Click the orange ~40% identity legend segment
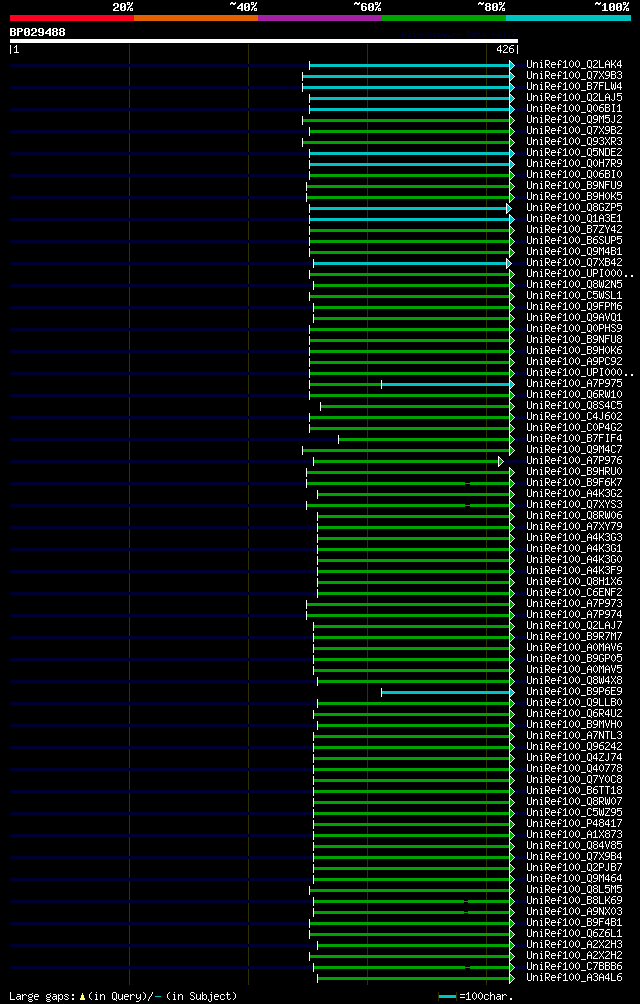Screen dimensions: 640x1004 tap(196, 18)
